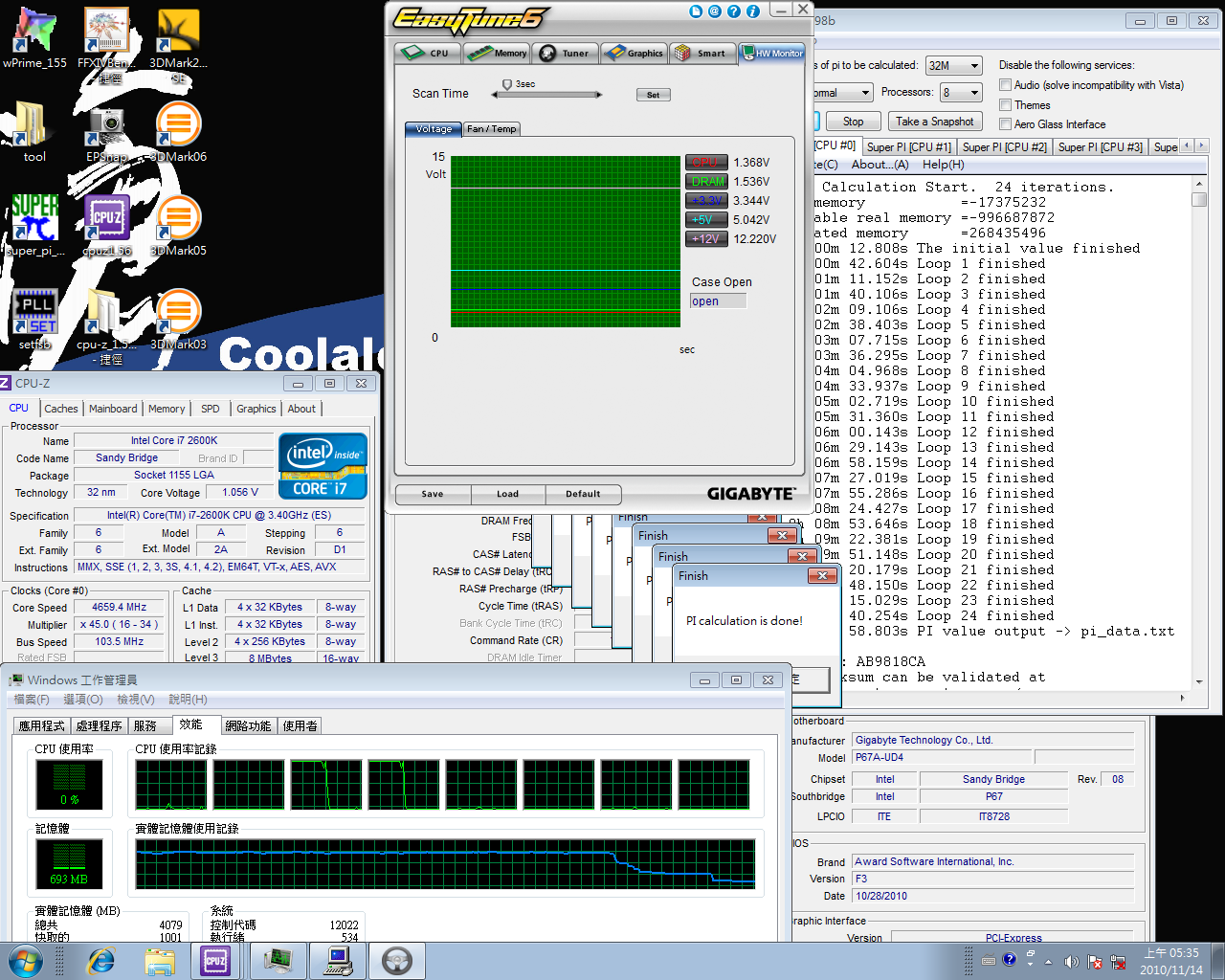
Task: Check the Themes checkbox in Super PI
Action: [1006, 105]
